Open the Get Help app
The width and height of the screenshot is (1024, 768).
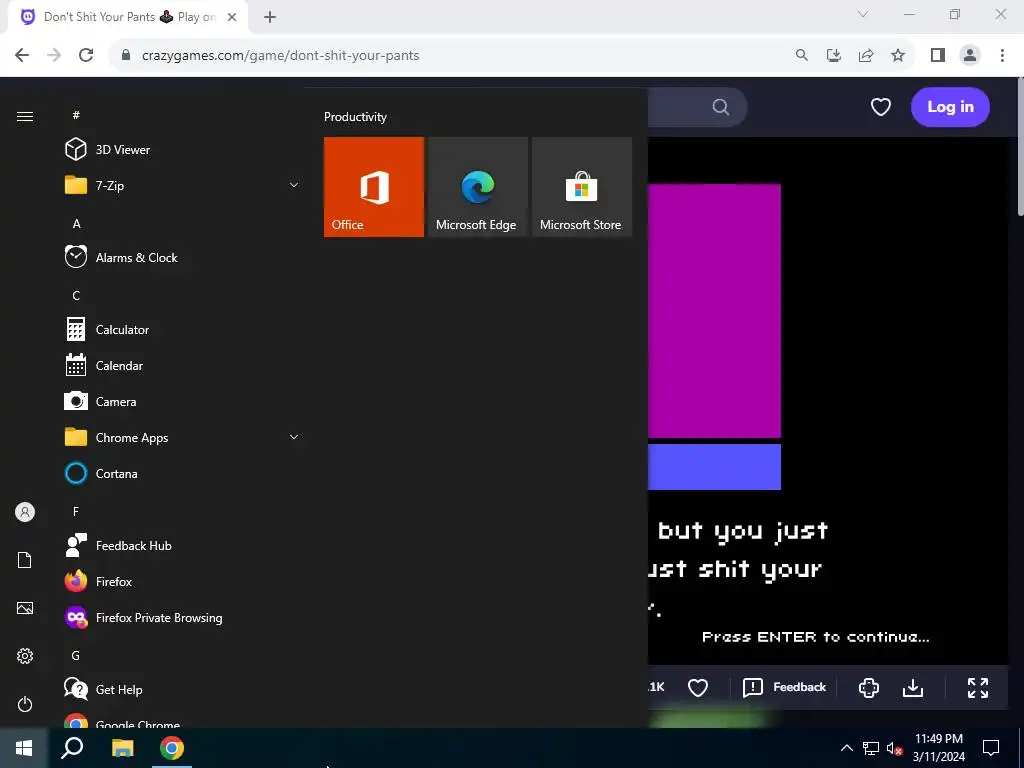pos(182,688)
